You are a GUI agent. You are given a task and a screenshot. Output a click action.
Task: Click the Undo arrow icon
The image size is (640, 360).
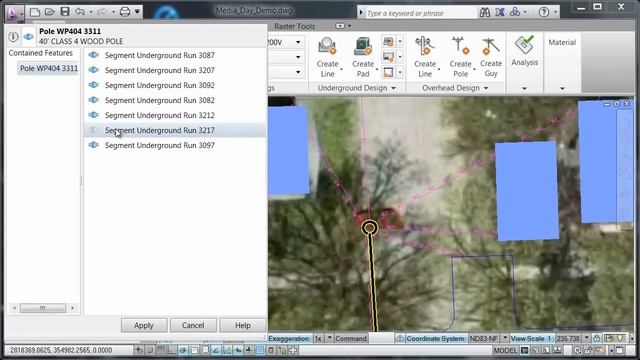point(80,12)
